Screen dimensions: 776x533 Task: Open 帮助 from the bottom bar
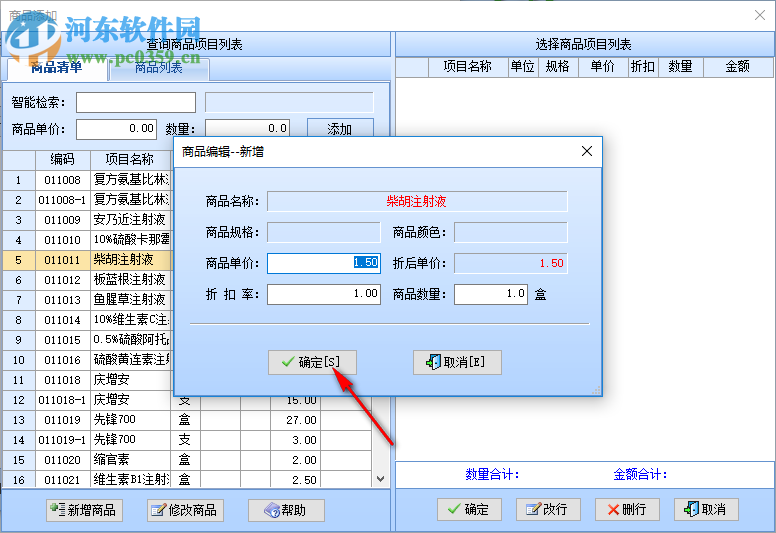click(x=286, y=510)
